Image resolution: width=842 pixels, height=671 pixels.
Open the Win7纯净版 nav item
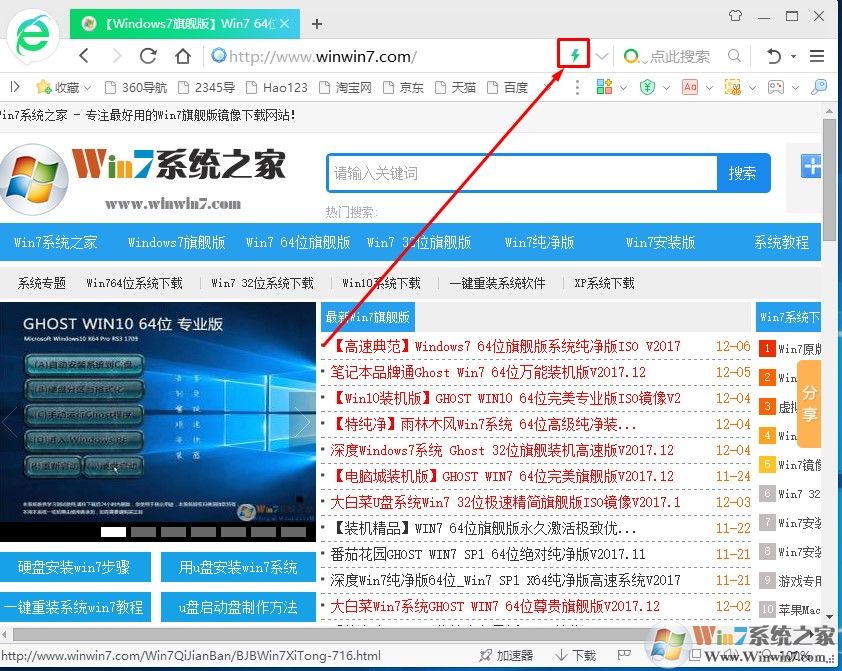[539, 243]
